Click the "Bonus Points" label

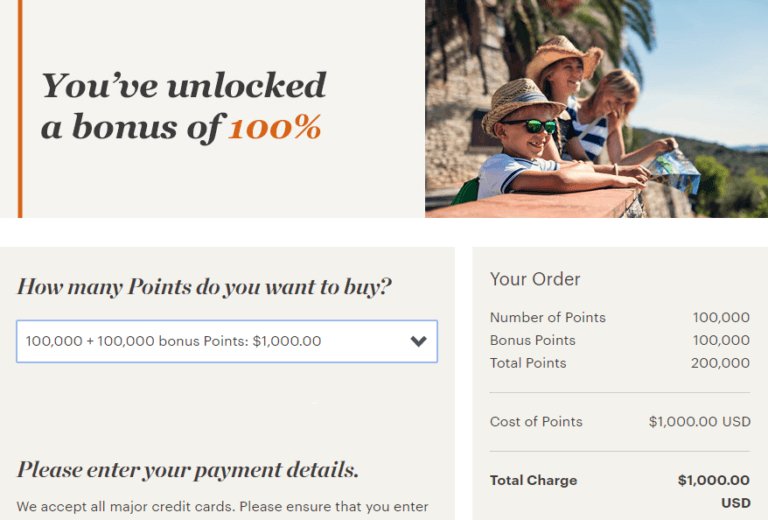click(532, 341)
